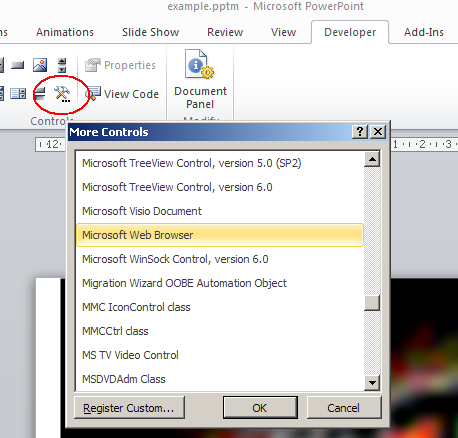Select the Spin Button control icon

[62, 65]
